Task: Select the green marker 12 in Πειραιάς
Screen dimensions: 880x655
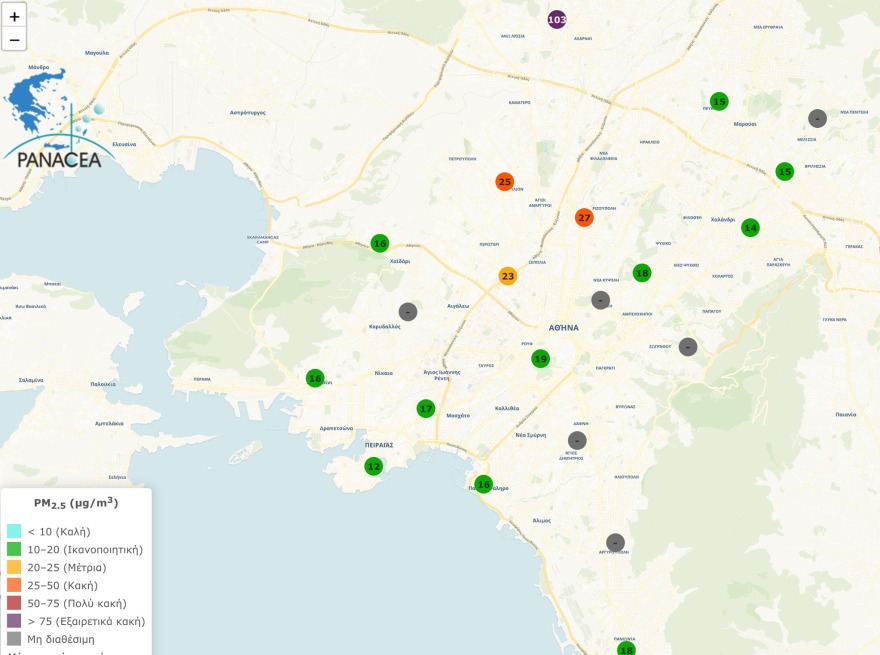Action: coord(374,465)
